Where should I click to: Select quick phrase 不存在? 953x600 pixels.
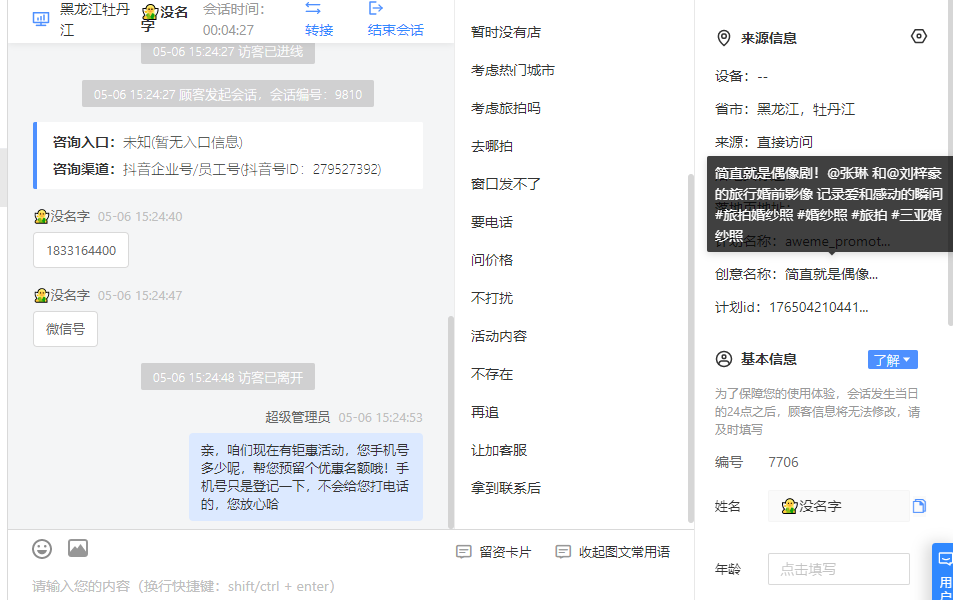492,374
